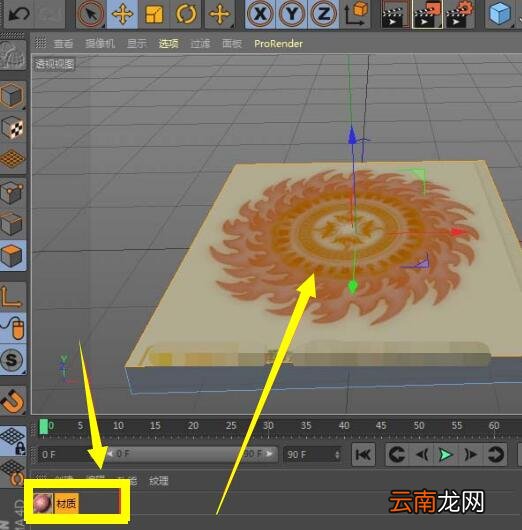The image size is (522, 530).
Task: Click the red X axis gizmo arrow
Action: point(459,232)
